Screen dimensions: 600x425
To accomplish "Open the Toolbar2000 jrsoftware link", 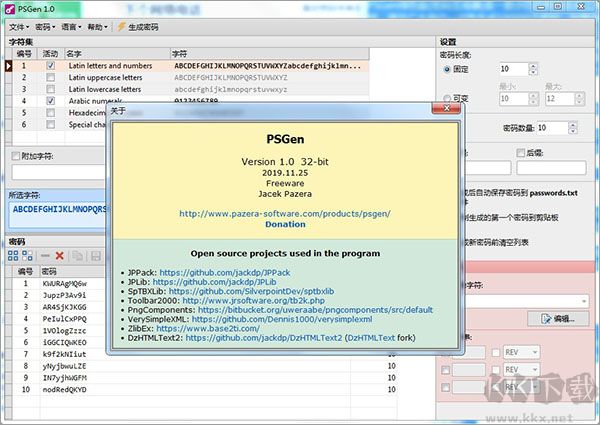I will pyautogui.click(x=253, y=301).
